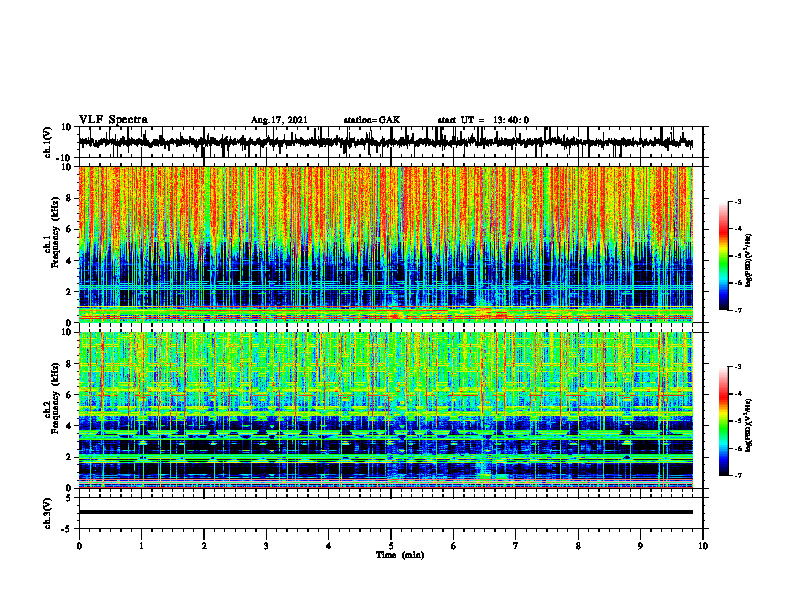Select the date text "Aug.17, 2021"

click(279, 120)
